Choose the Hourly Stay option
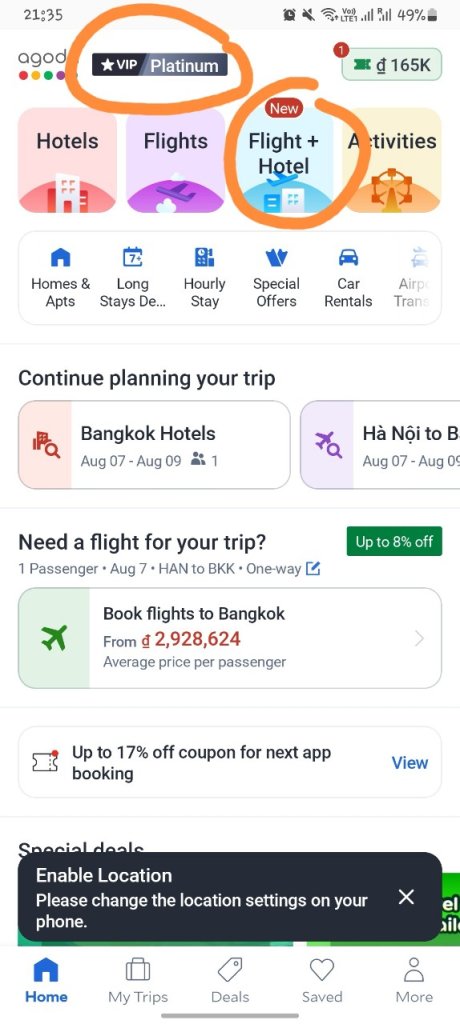The image size is (460, 1024). click(x=205, y=278)
